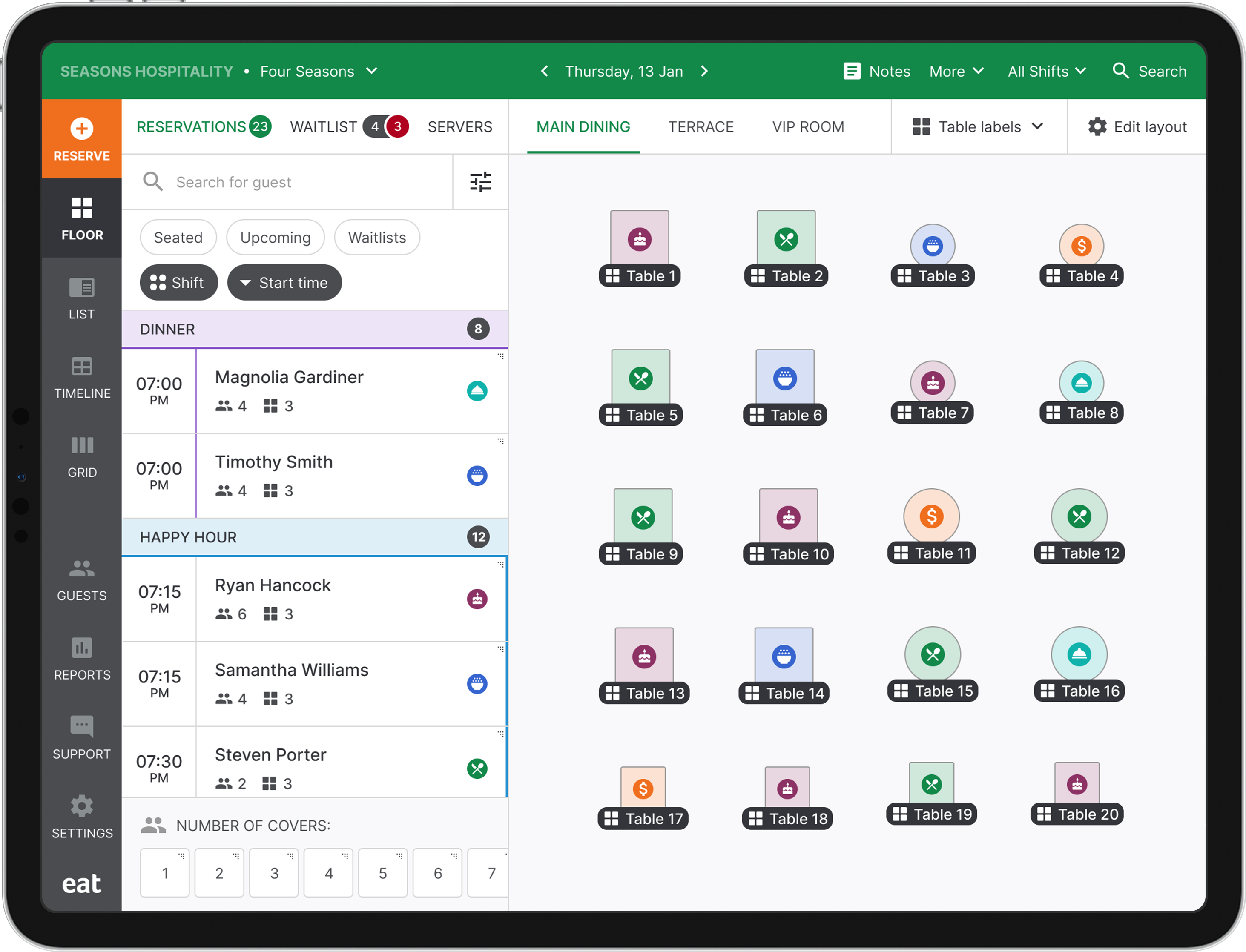The width and height of the screenshot is (1246, 952).
Task: Toggle the Waitlists filter
Action: [376, 238]
